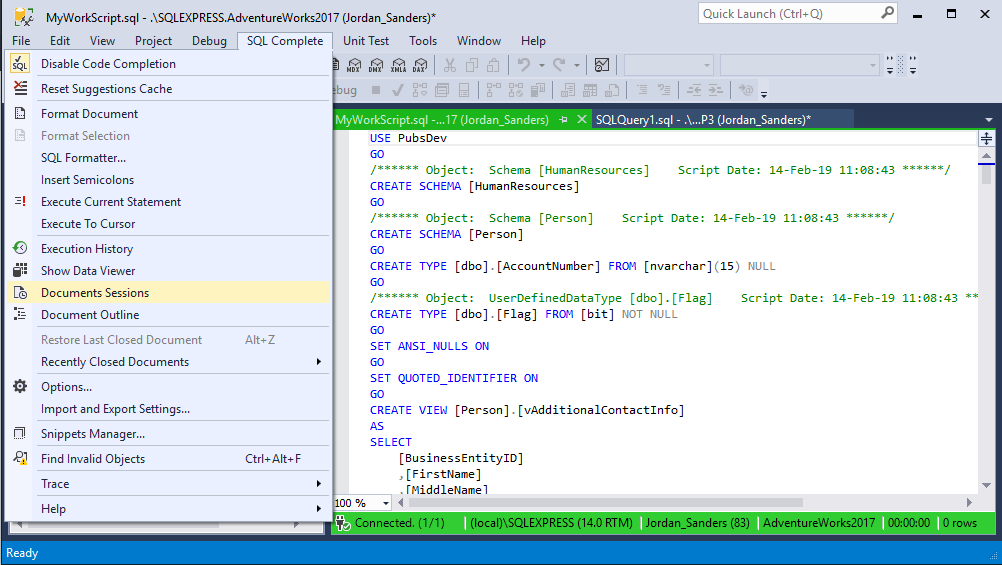Viewport: 1002px width, 565px height.
Task: Open the Undo history dropdown arrow
Action: 541,65
